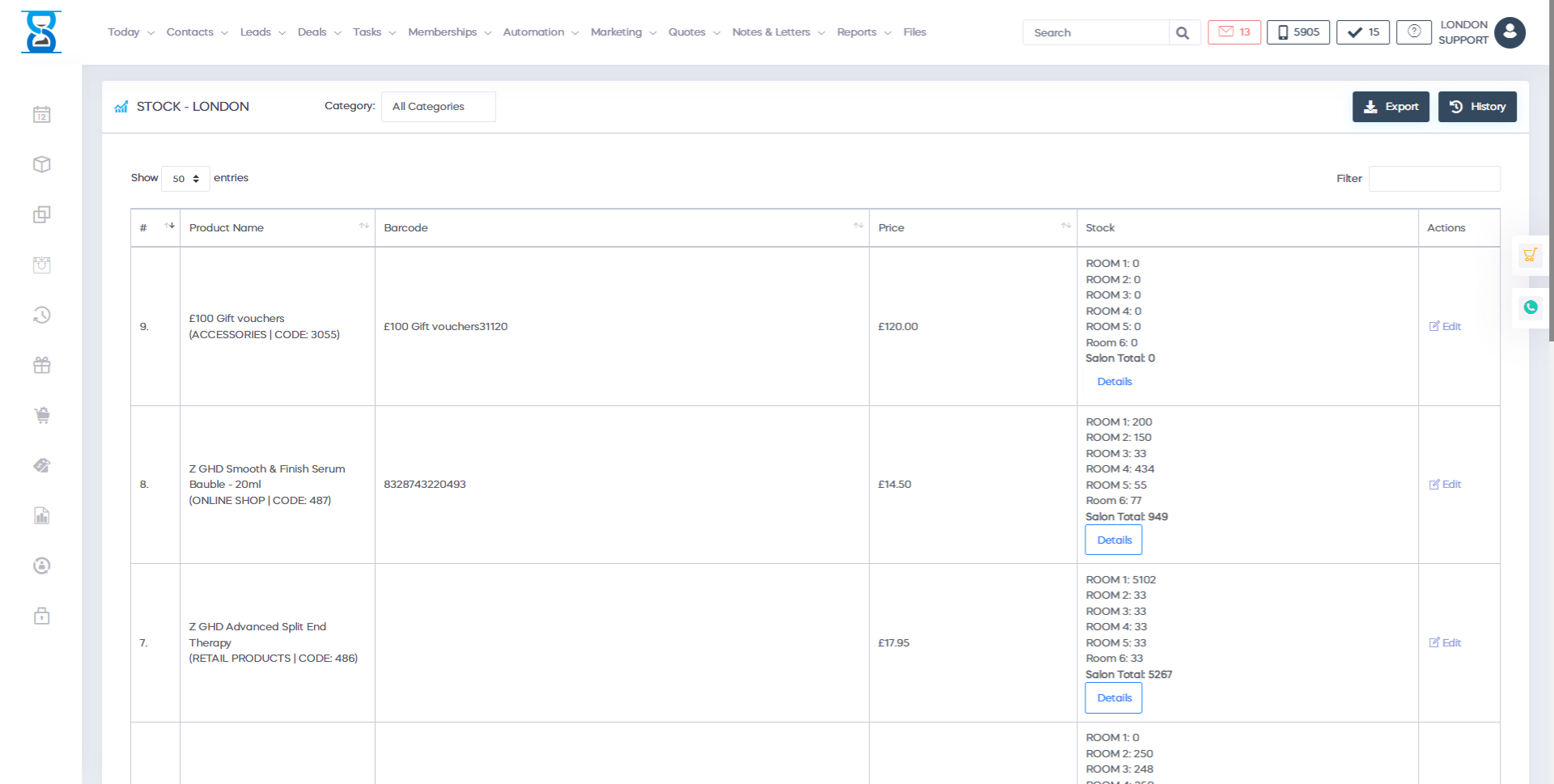Image resolution: width=1554 pixels, height=784 pixels.
Task: Click the gift box sidebar icon
Action: 42,365
